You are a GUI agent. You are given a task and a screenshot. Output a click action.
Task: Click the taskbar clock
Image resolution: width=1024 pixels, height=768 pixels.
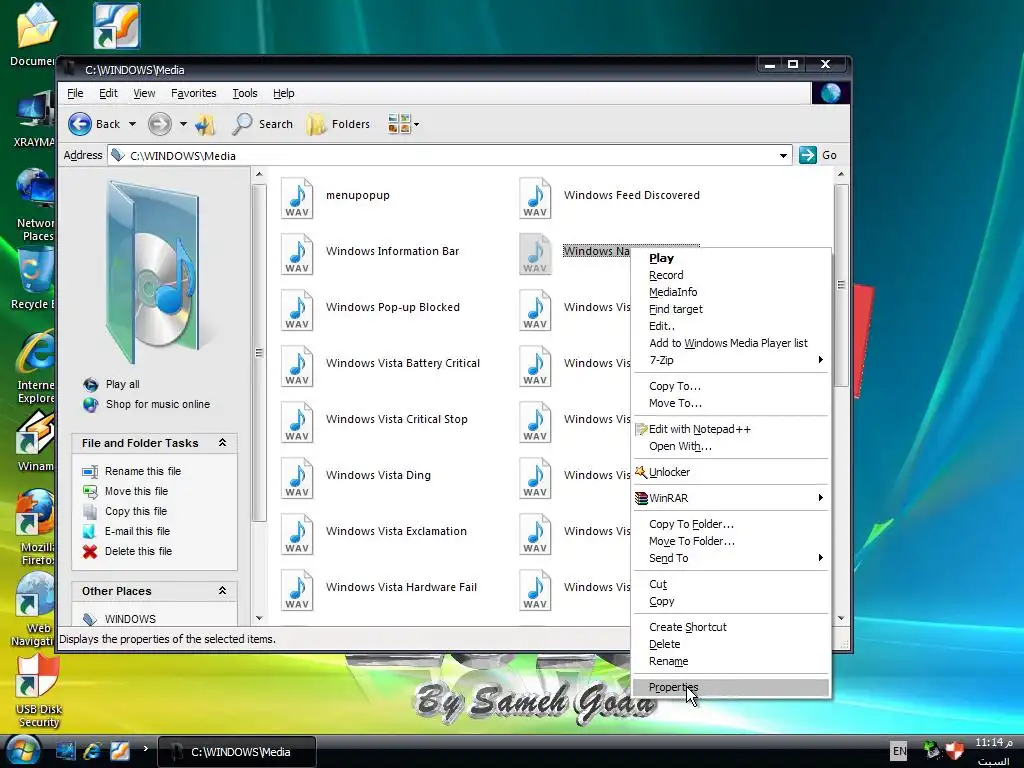pyautogui.click(x=993, y=751)
